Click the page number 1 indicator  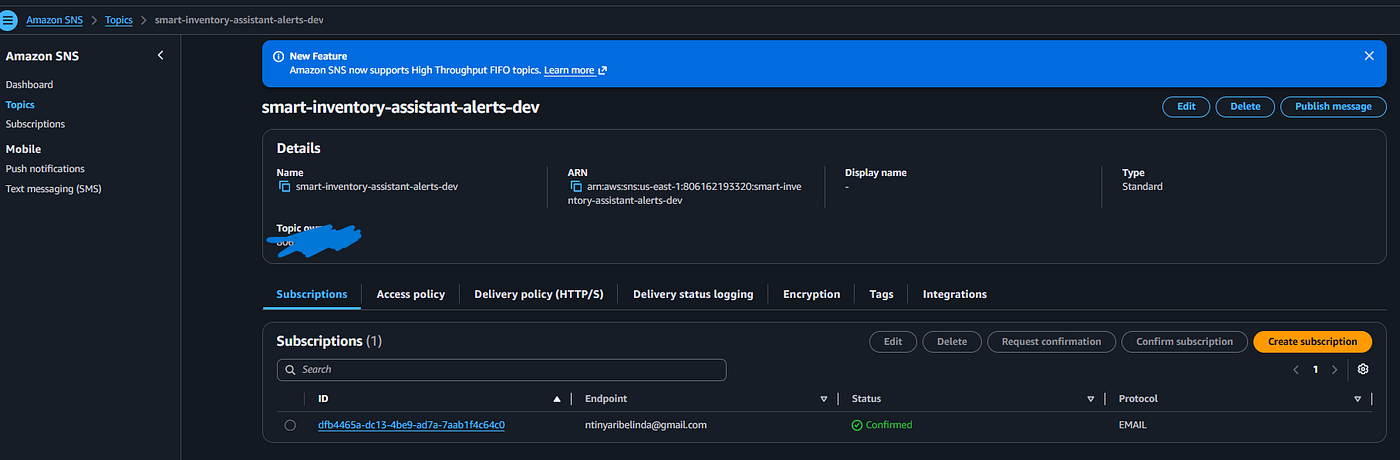click(x=1316, y=370)
